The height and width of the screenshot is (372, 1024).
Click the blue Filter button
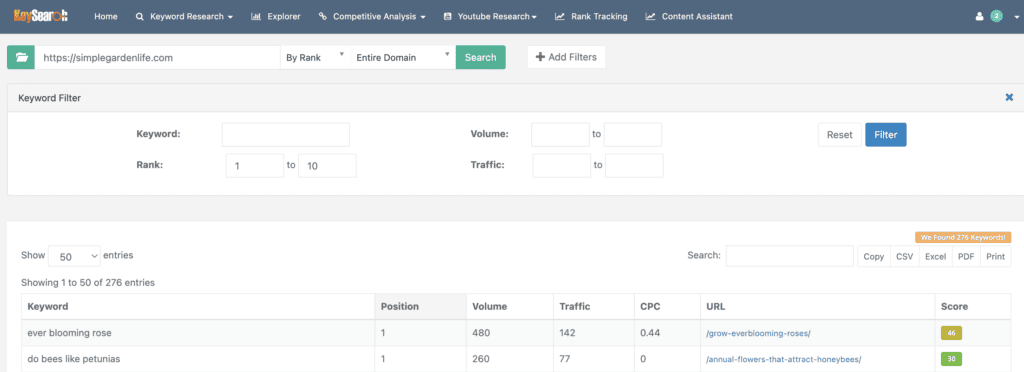(886, 135)
